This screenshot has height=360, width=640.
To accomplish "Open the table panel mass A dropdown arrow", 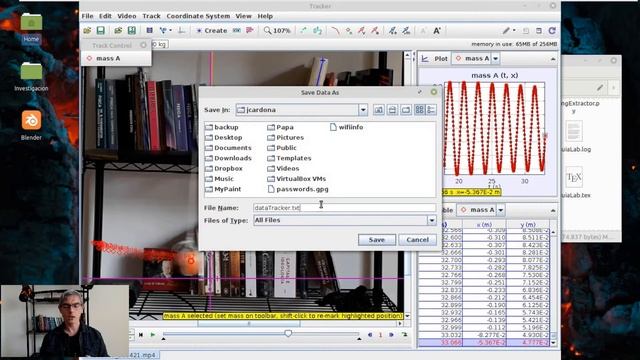I will 500,210.
